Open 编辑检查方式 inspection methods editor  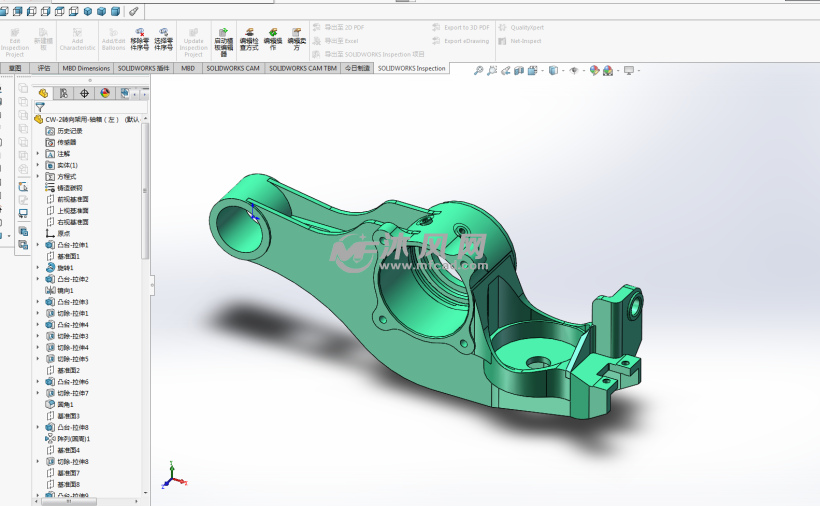click(x=249, y=40)
